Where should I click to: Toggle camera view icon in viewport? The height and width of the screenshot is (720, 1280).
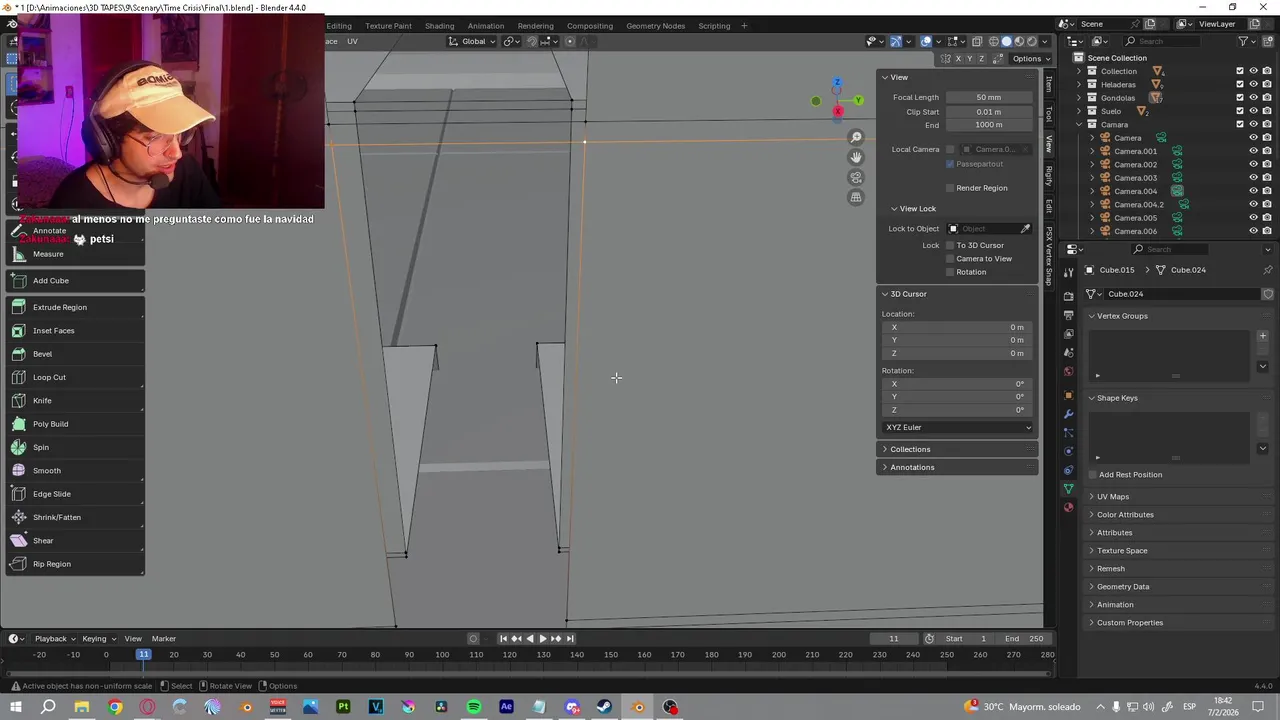856,177
